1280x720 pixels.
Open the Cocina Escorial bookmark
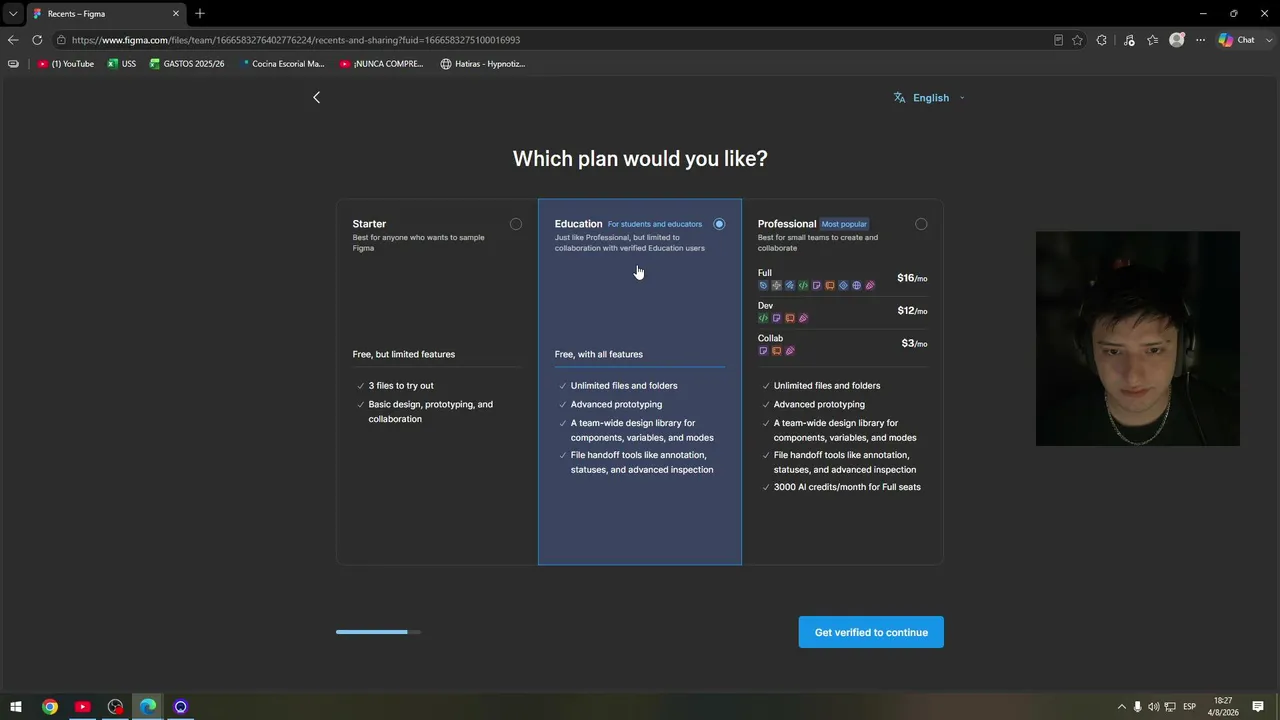(x=281, y=64)
